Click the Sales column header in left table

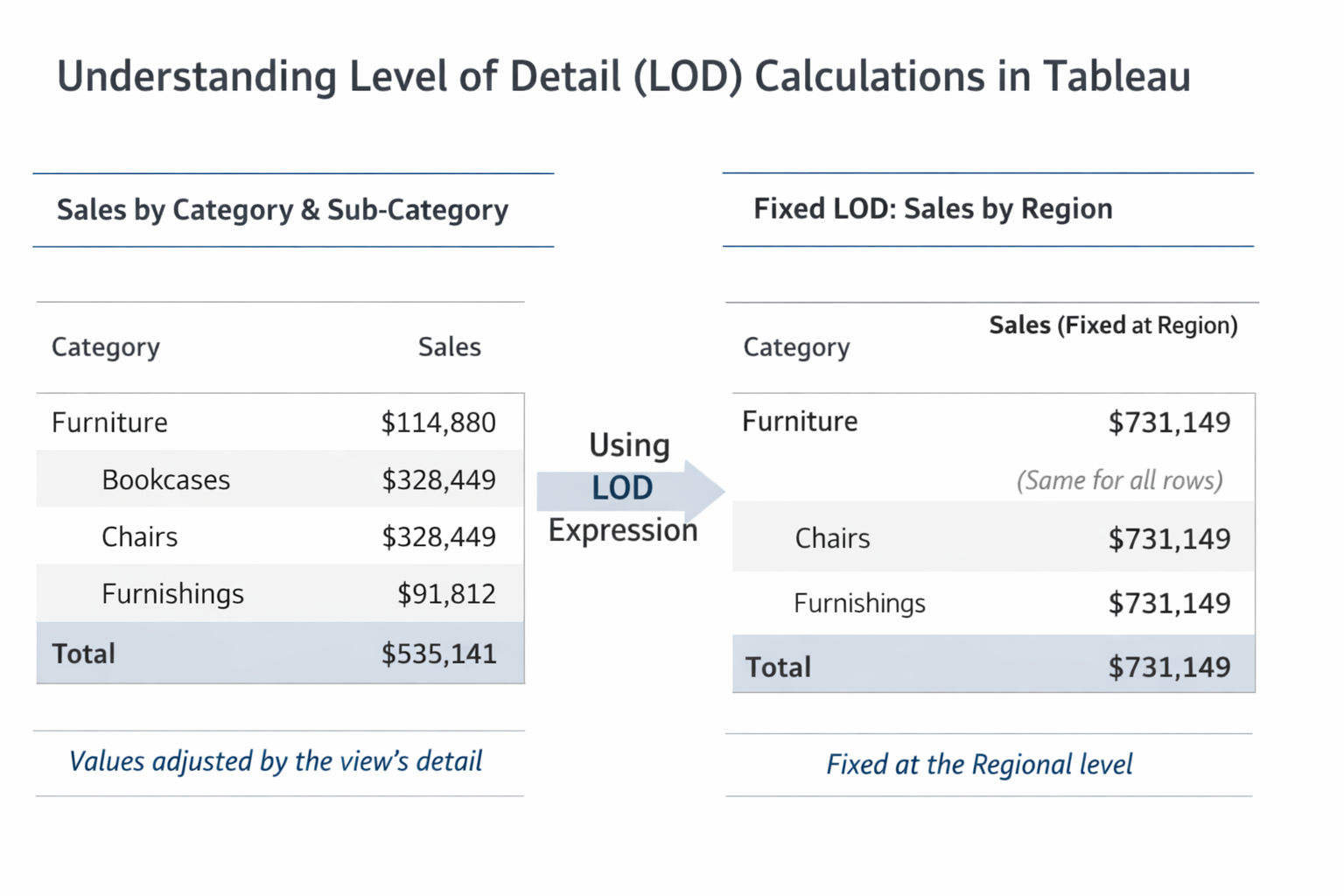click(449, 347)
